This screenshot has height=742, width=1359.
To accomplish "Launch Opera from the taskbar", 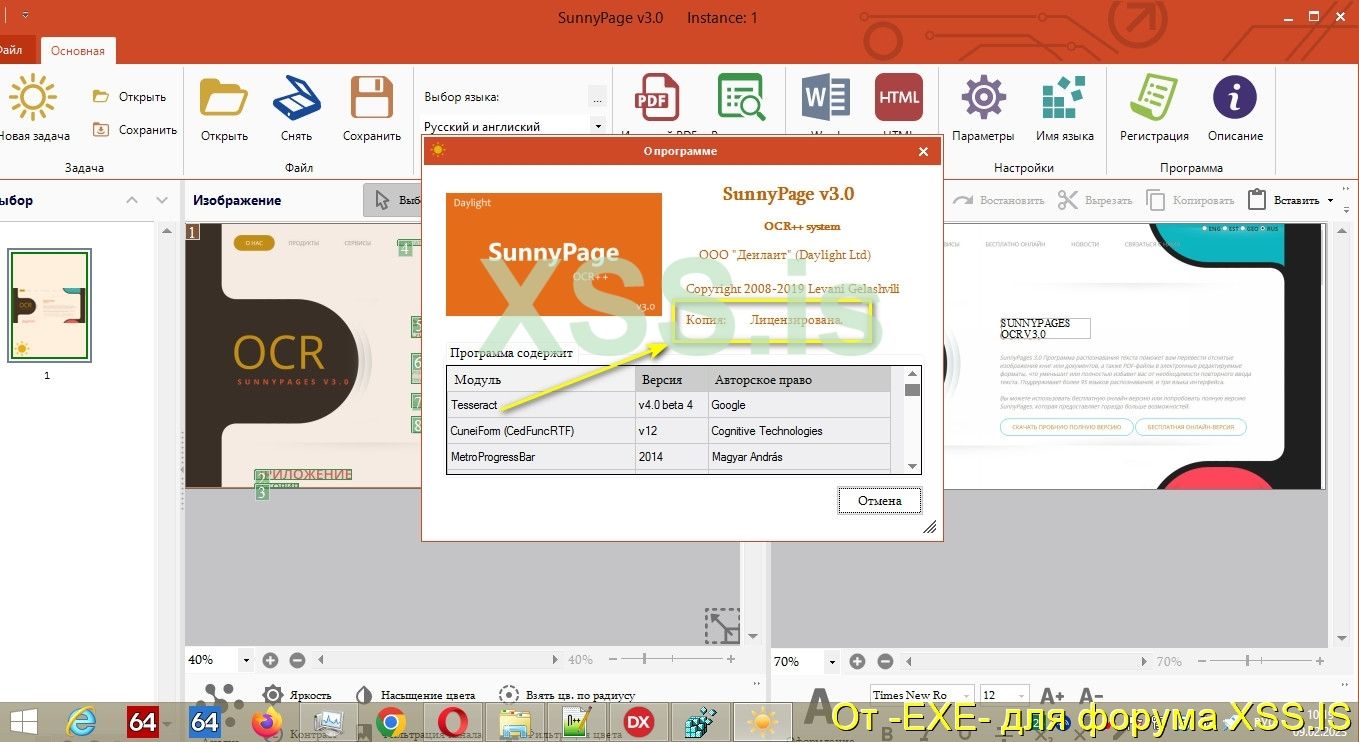I will 453,722.
